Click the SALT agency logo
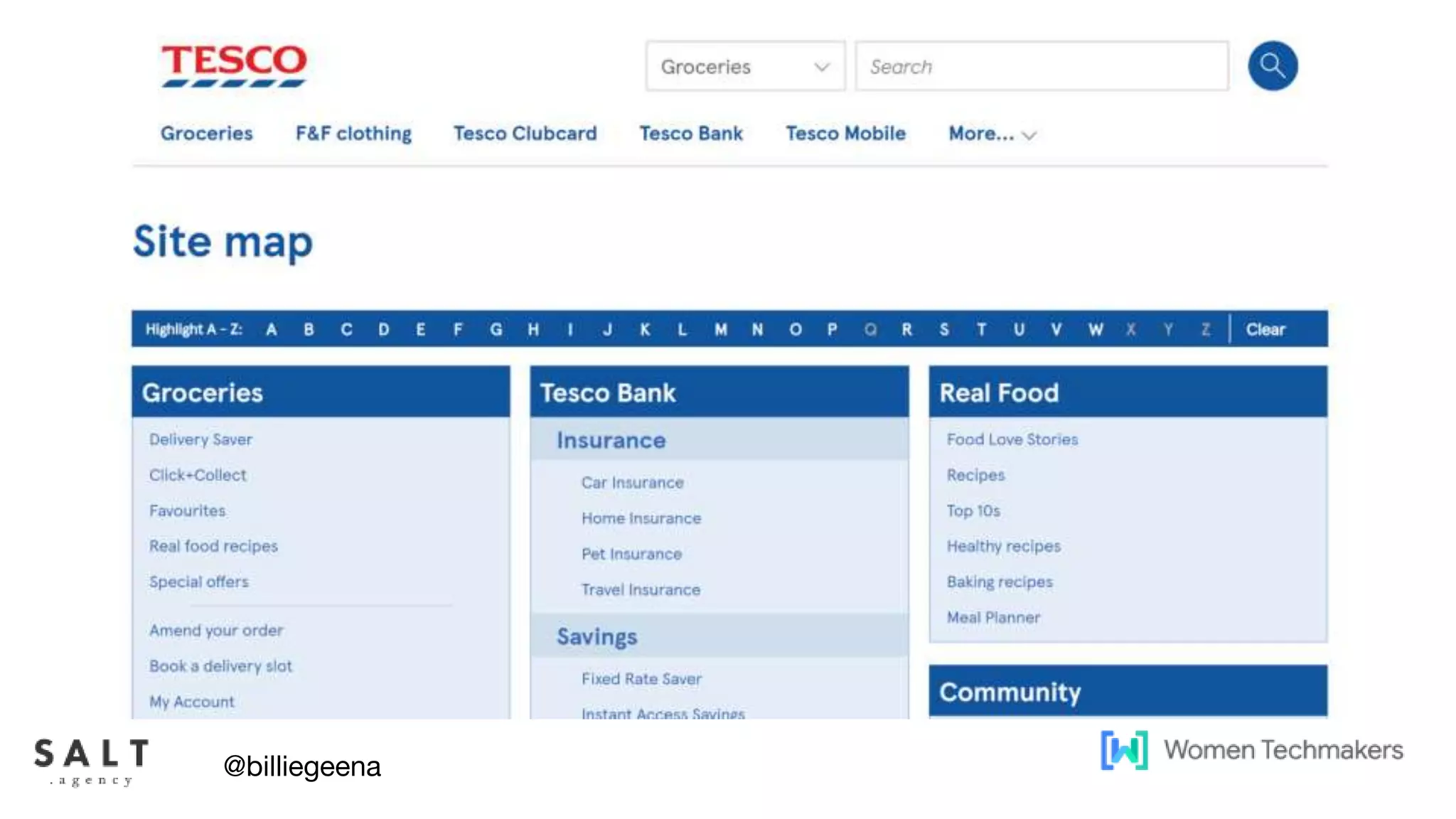The image size is (1456, 819). click(92, 761)
